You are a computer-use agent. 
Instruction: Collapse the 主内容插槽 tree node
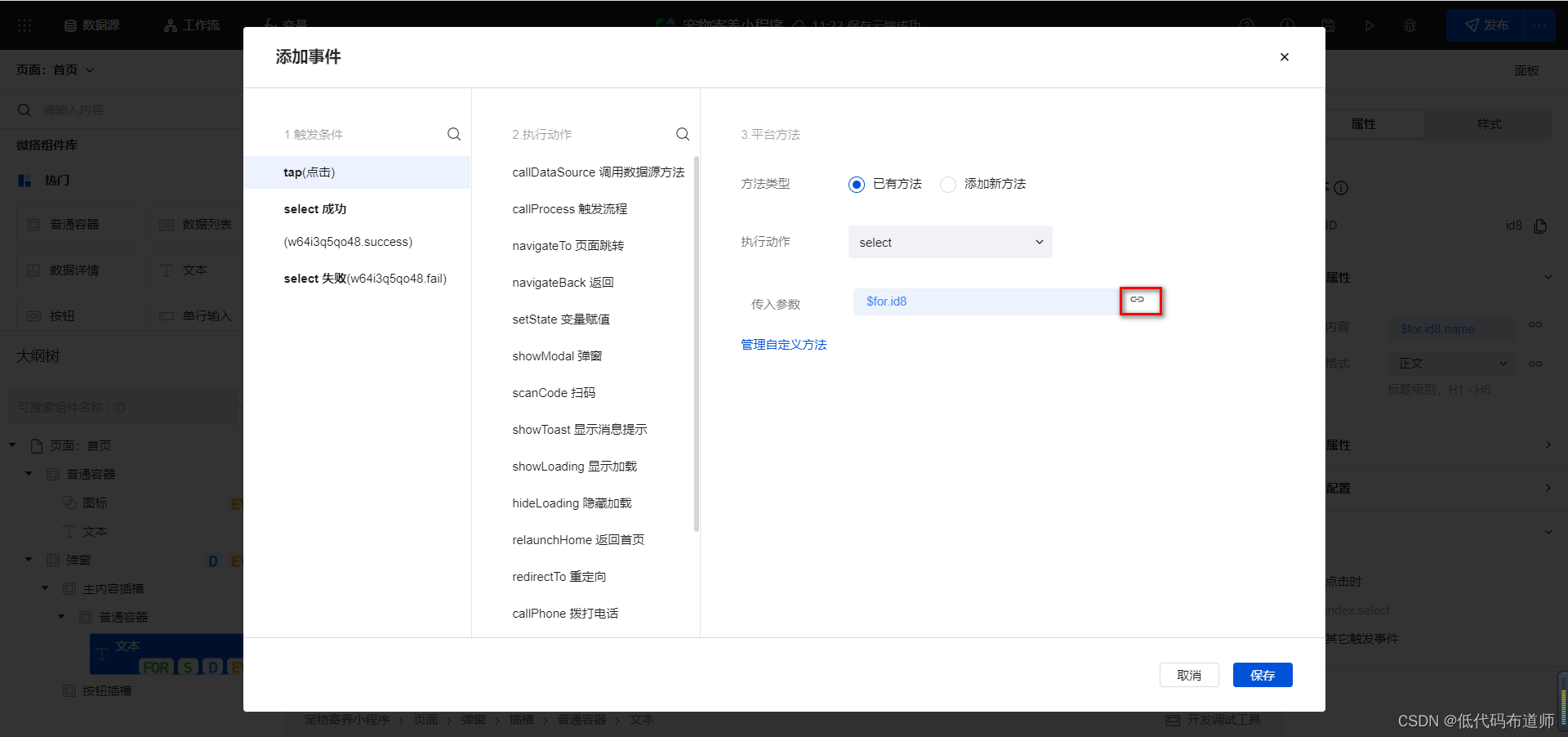(x=45, y=588)
